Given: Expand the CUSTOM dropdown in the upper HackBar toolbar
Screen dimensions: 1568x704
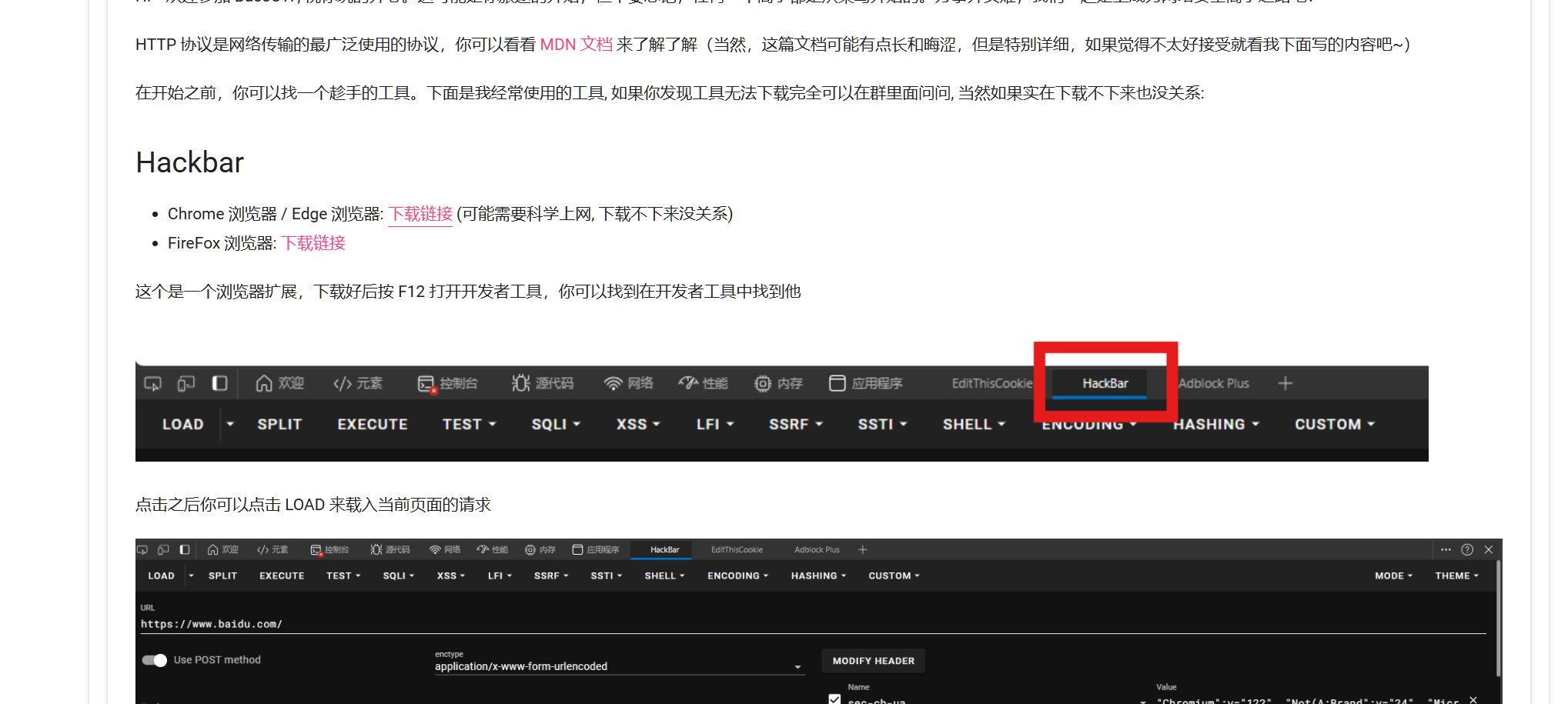Looking at the screenshot, I should pos(1334,424).
